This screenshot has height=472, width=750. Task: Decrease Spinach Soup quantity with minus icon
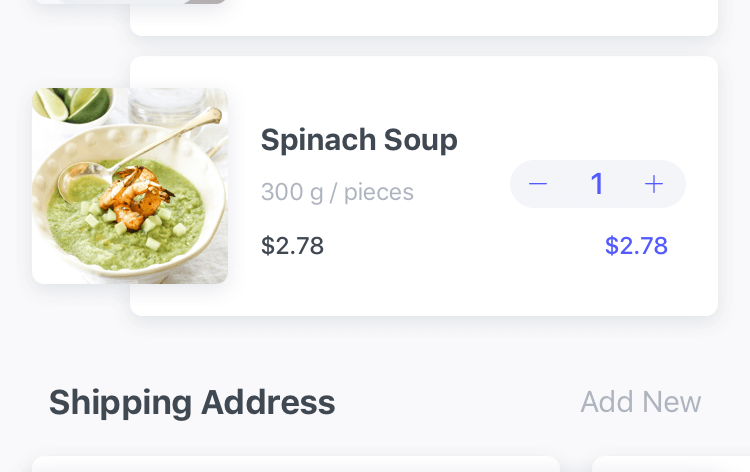538,184
